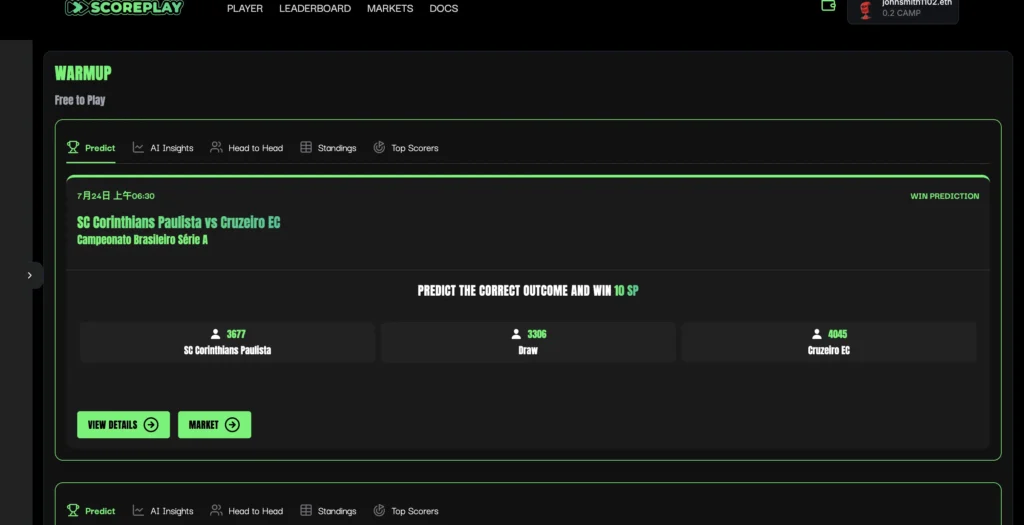The height and width of the screenshot is (525, 1024).
Task: Open Standings tab in Corinthians match card
Action: tap(328, 148)
